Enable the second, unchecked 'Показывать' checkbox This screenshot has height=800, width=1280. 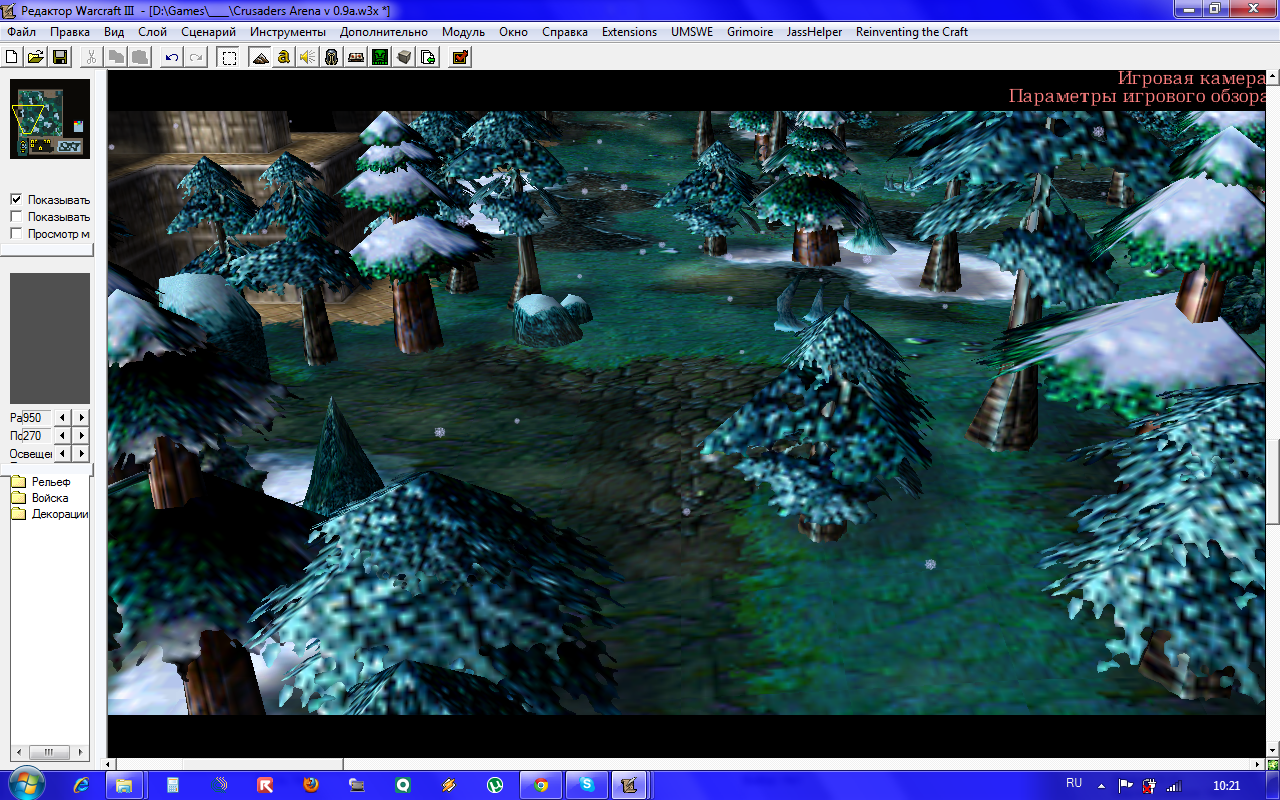coord(16,216)
